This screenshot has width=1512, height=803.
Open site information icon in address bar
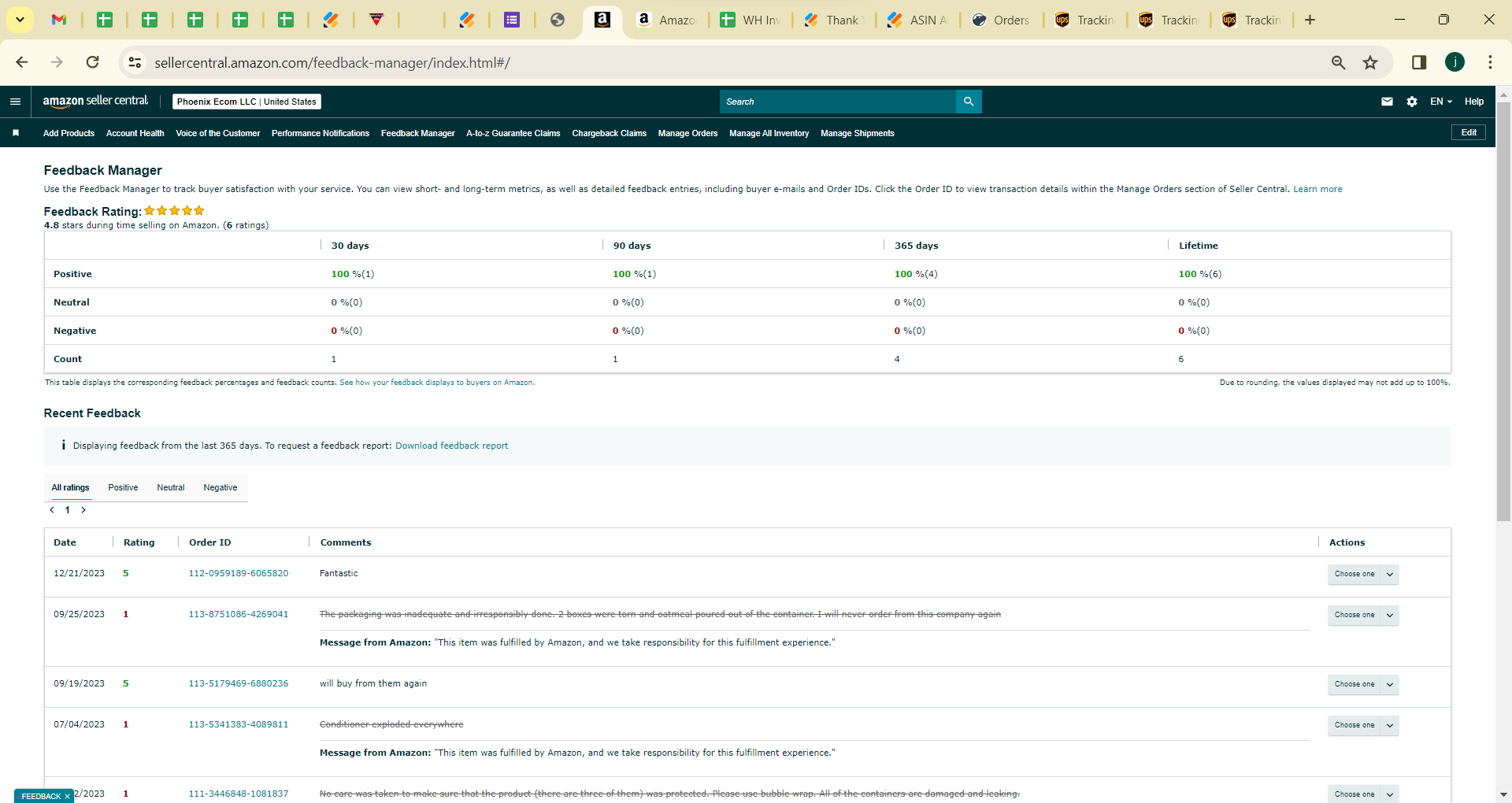coord(135,62)
